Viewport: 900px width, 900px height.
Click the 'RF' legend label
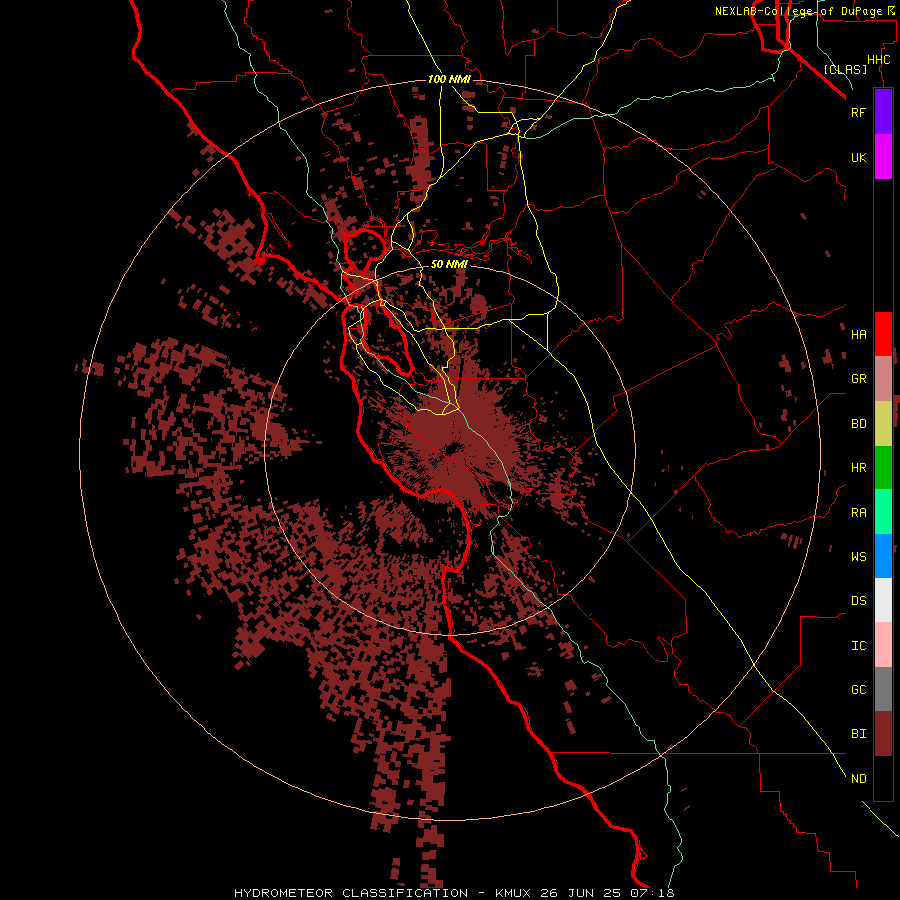[x=858, y=112]
